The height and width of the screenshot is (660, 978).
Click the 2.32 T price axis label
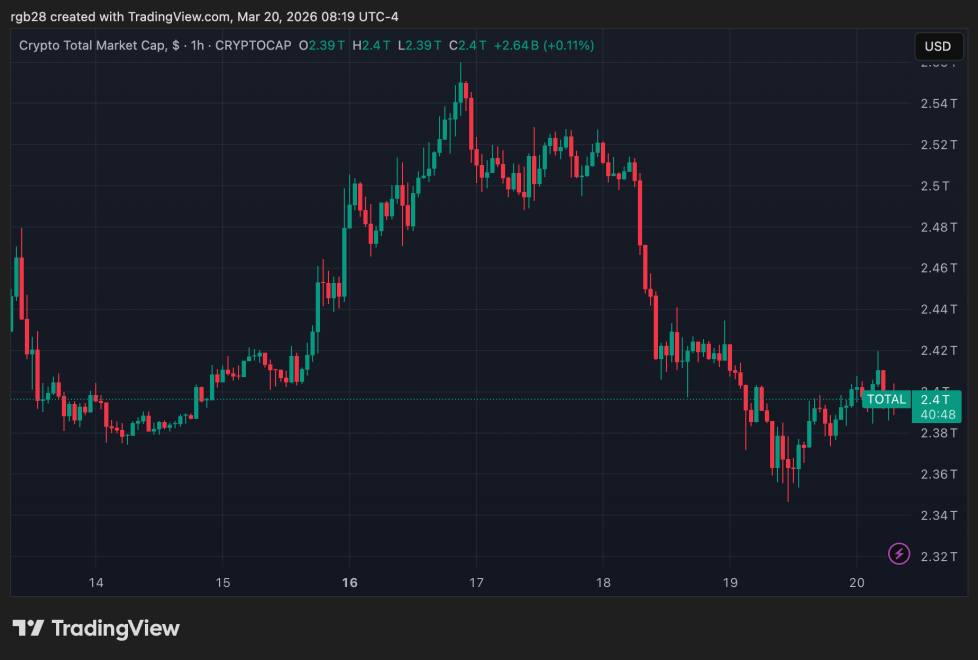[x=939, y=556]
